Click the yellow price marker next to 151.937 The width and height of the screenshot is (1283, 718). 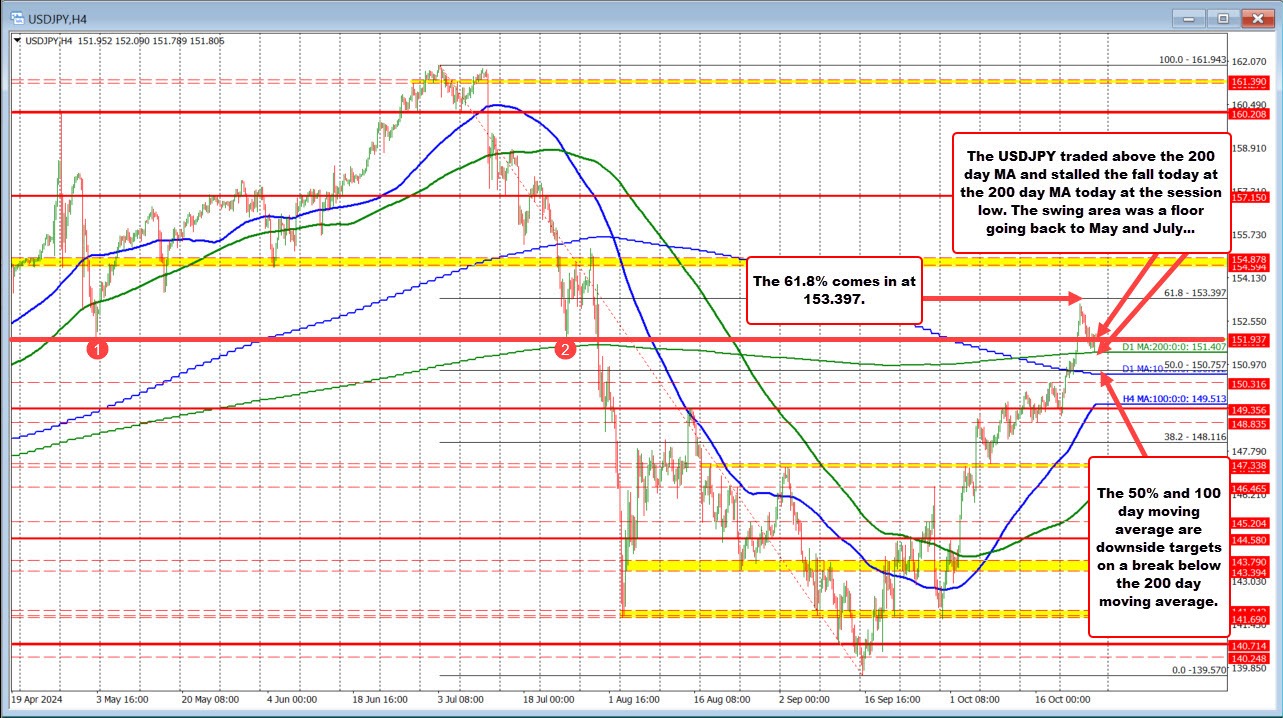(x=1226, y=339)
